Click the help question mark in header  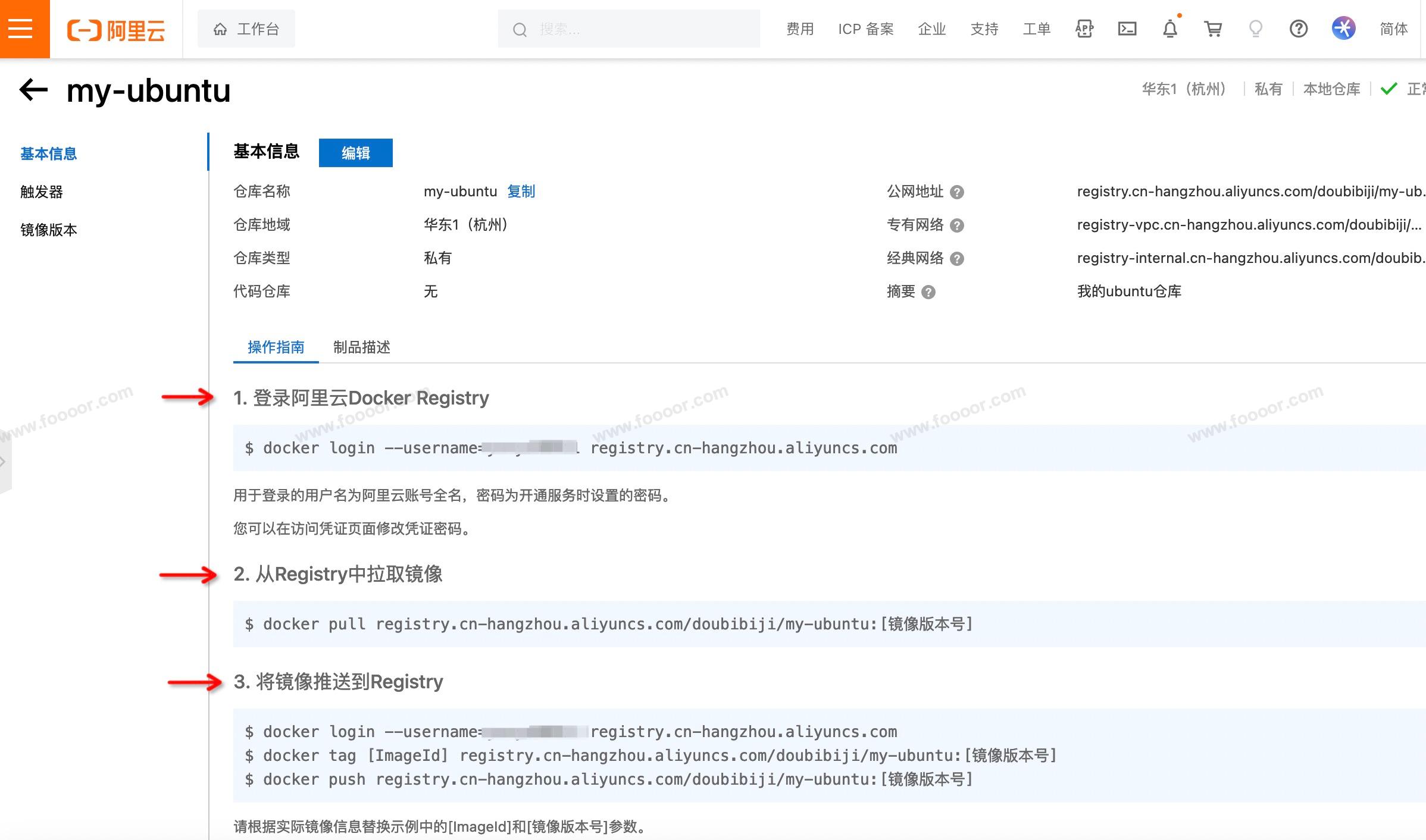pyautogui.click(x=1298, y=29)
